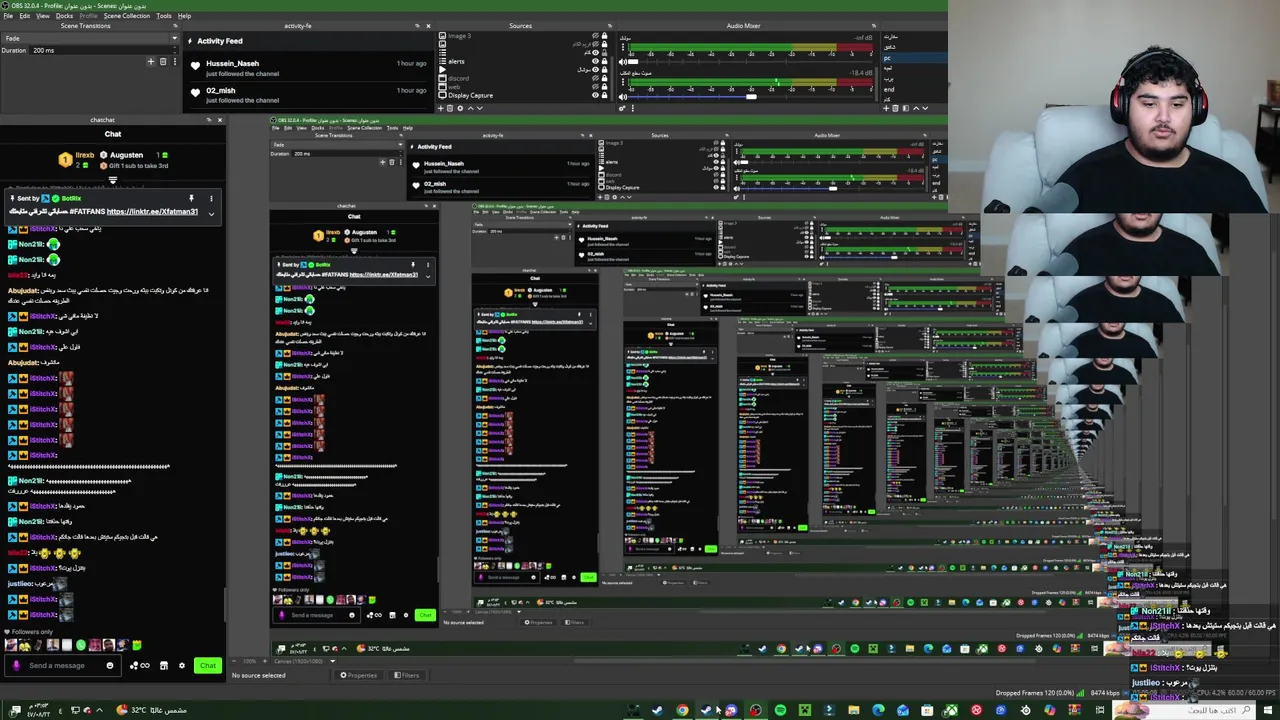Adjust second audio channel volume slider
This screenshot has width=1280, height=720.
(x=750, y=96)
